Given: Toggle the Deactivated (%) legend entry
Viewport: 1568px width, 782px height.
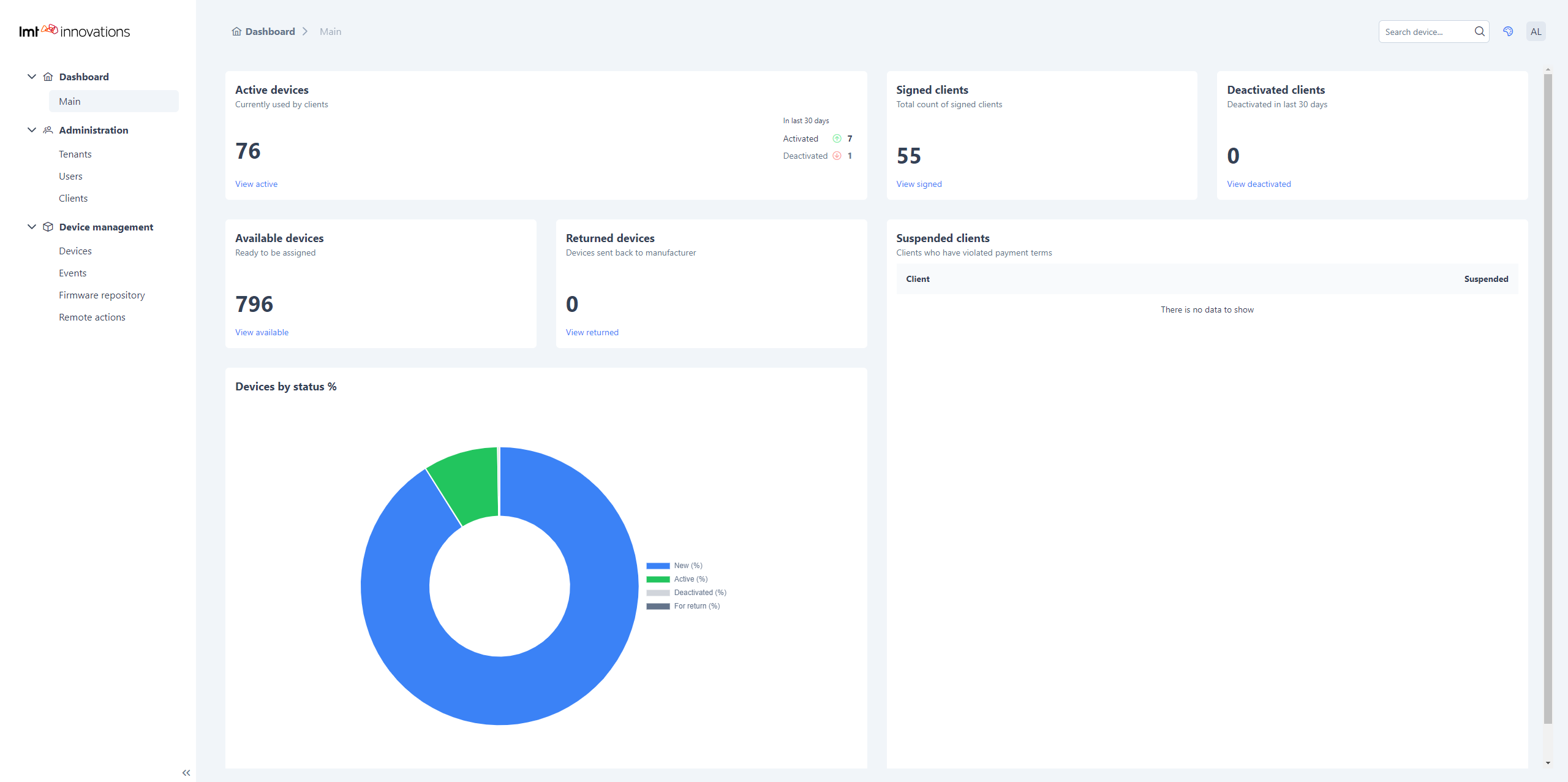Looking at the screenshot, I should tap(700, 592).
